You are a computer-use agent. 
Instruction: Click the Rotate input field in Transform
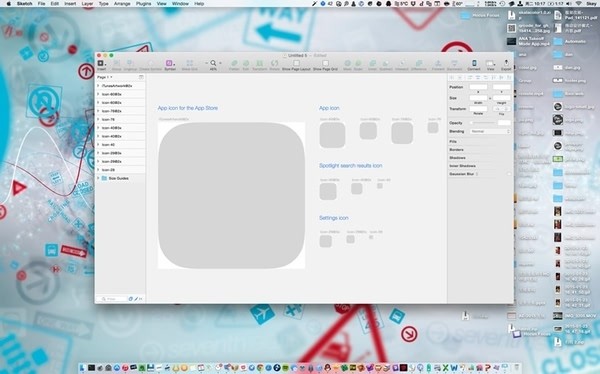coord(478,109)
